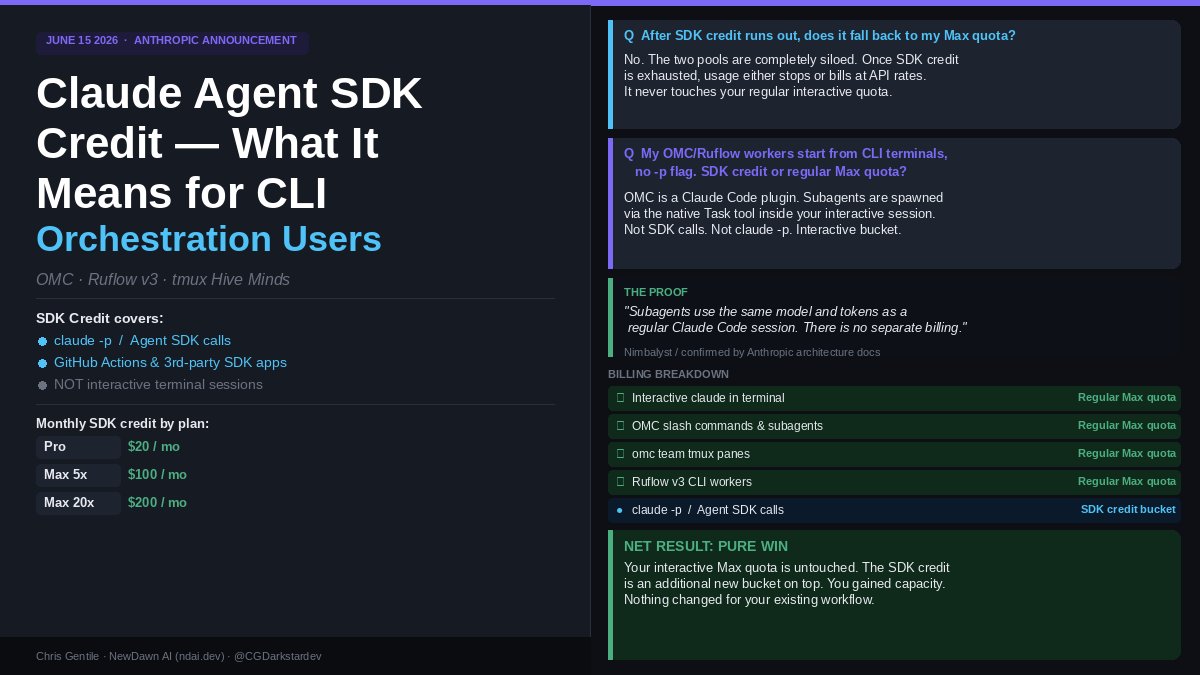Click the blue dot in the SDK credit bucket row
The image size is (1200, 675).
point(620,510)
